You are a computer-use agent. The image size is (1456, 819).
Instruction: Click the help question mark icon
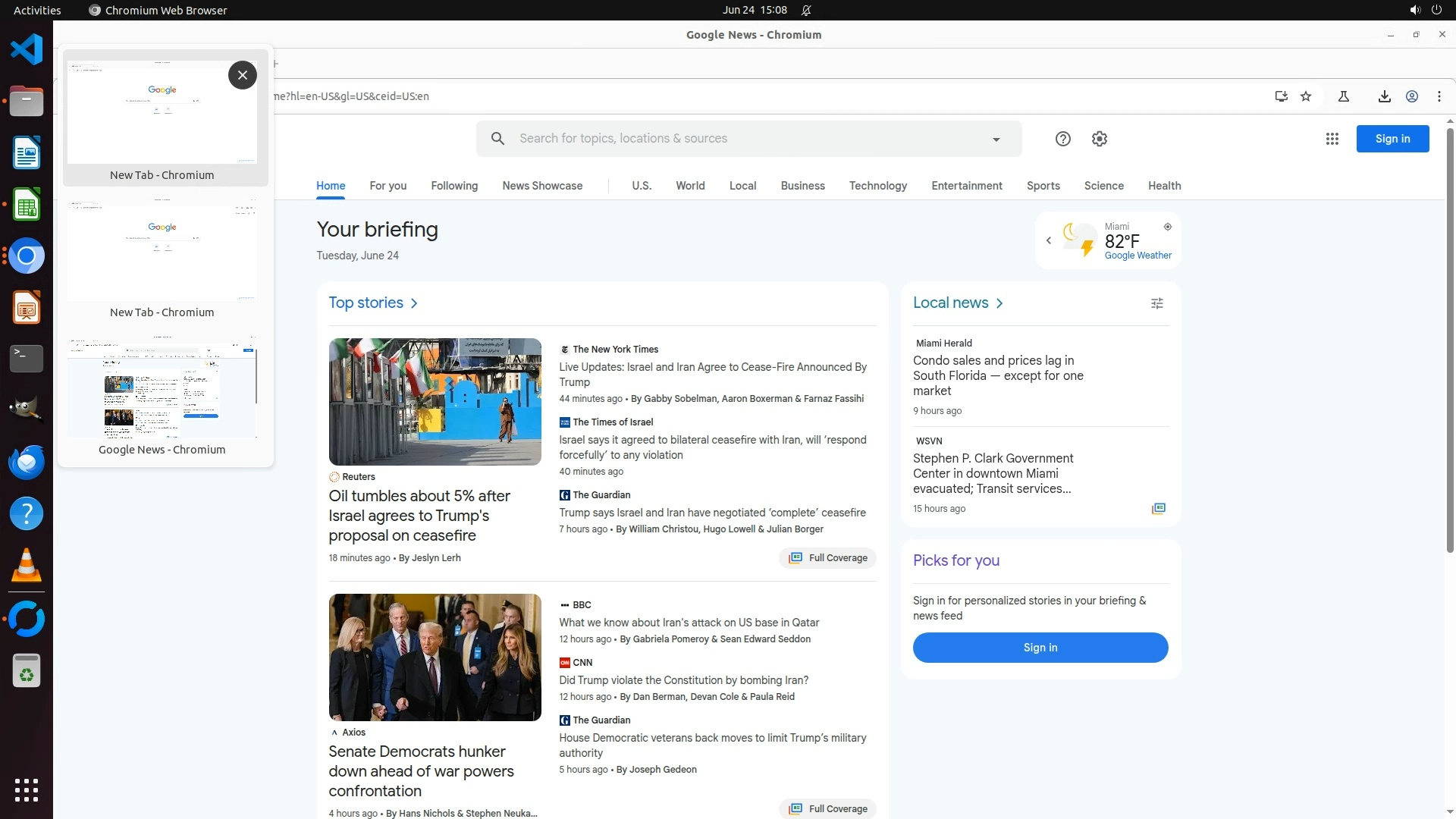[1062, 139]
